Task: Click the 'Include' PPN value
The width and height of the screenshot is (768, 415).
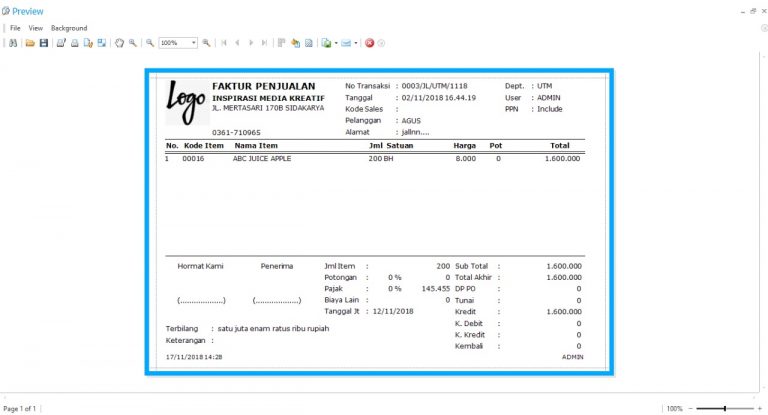Action: 550,109
